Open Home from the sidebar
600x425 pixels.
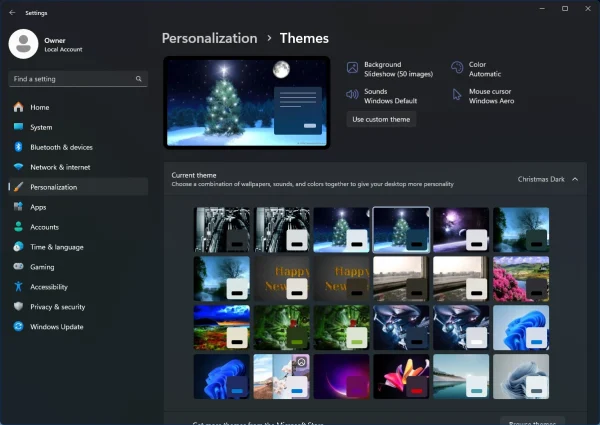78,107
